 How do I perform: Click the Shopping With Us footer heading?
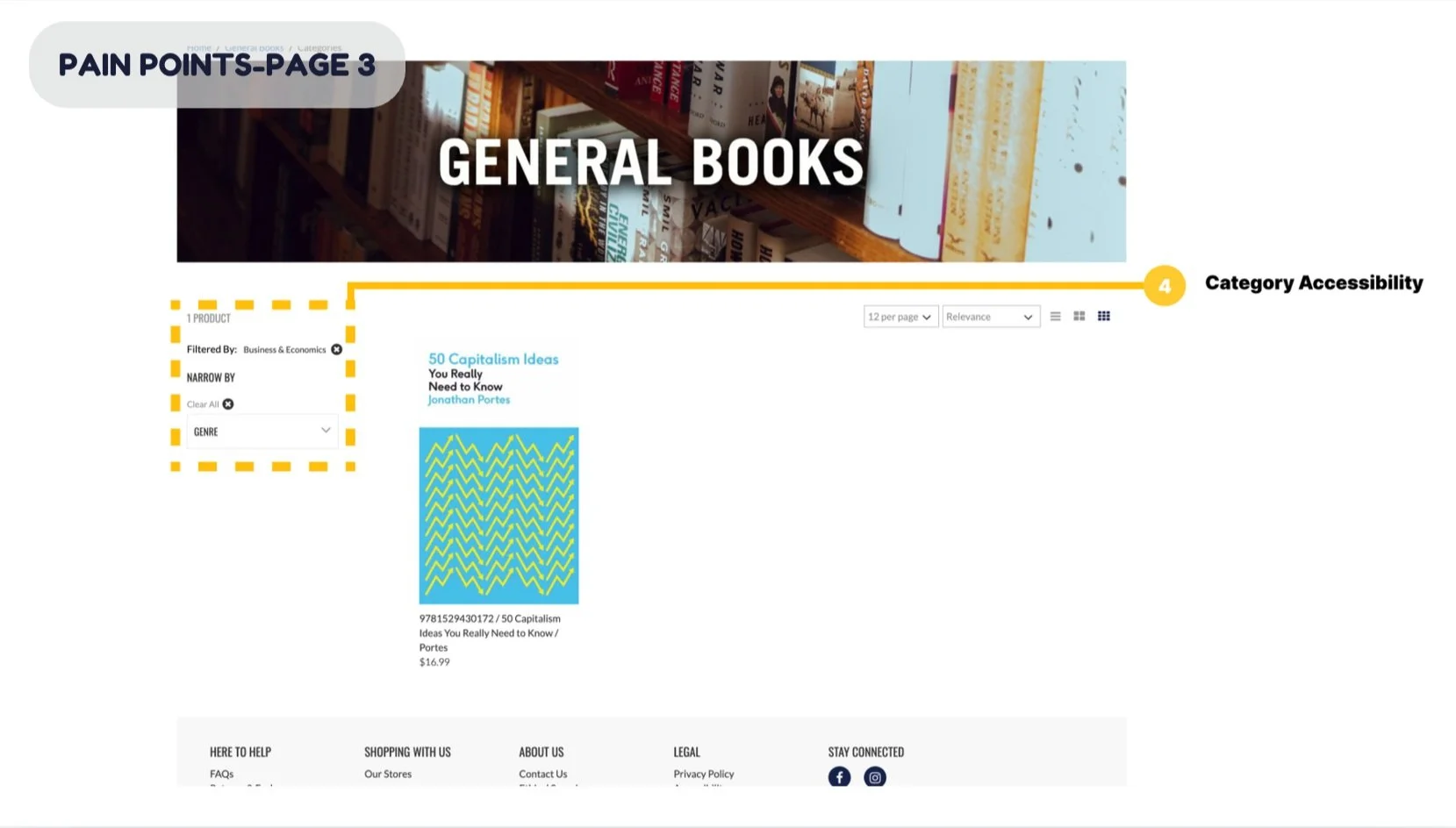point(407,752)
